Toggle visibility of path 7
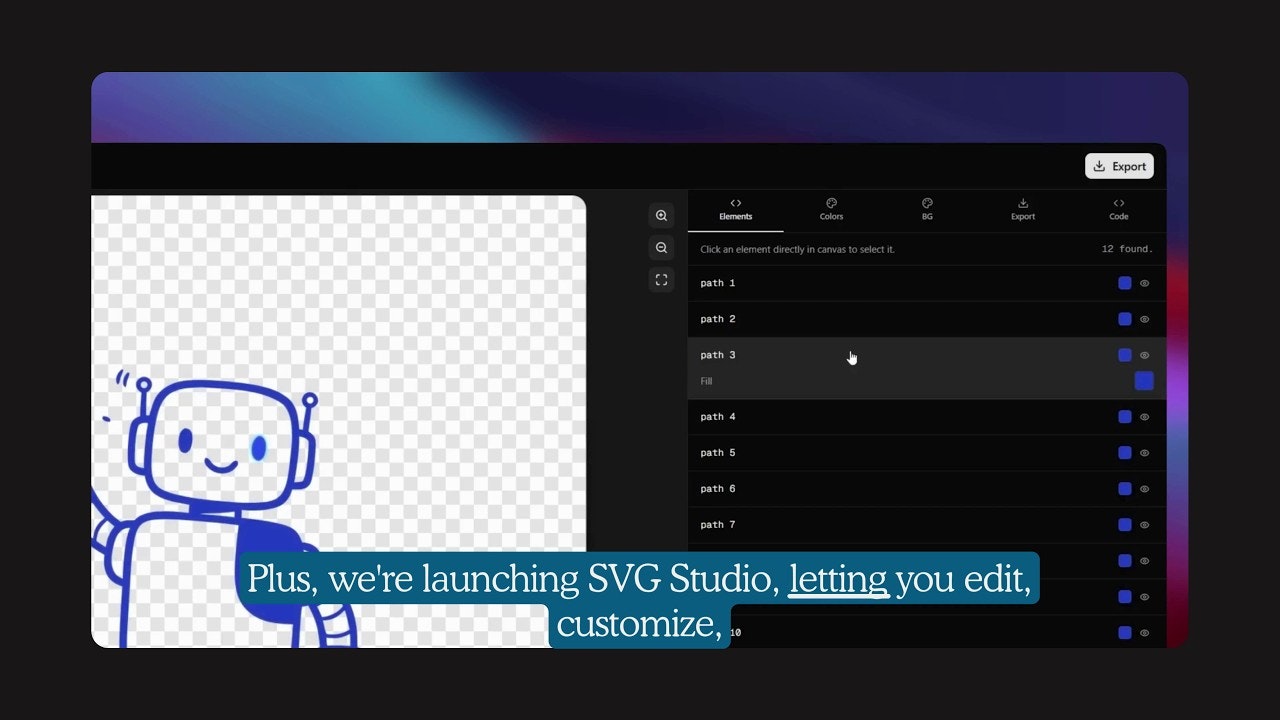This screenshot has width=1280, height=720. (x=1145, y=525)
